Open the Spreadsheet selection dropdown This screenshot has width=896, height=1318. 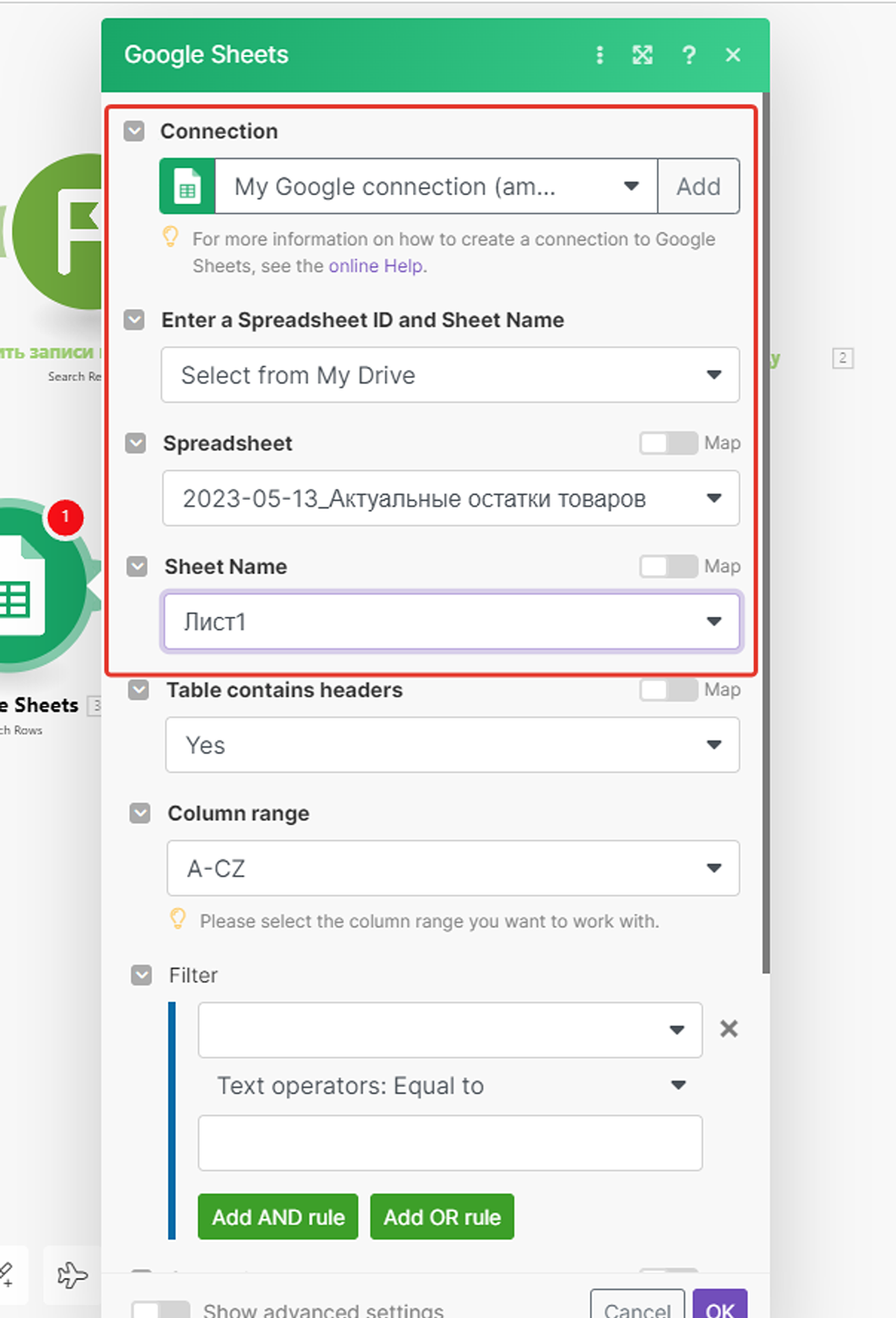pos(451,499)
